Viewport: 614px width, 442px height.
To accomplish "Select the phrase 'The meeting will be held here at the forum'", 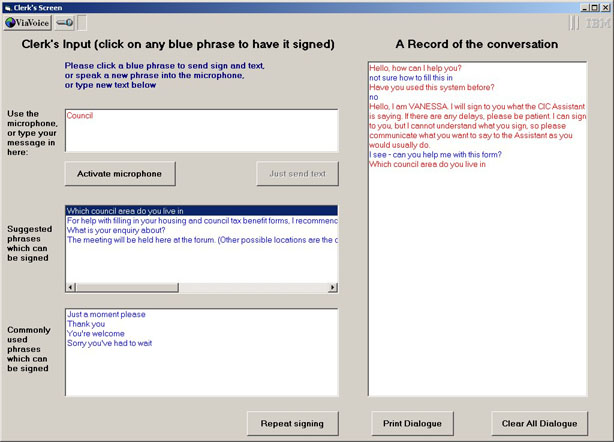I will 202,240.
